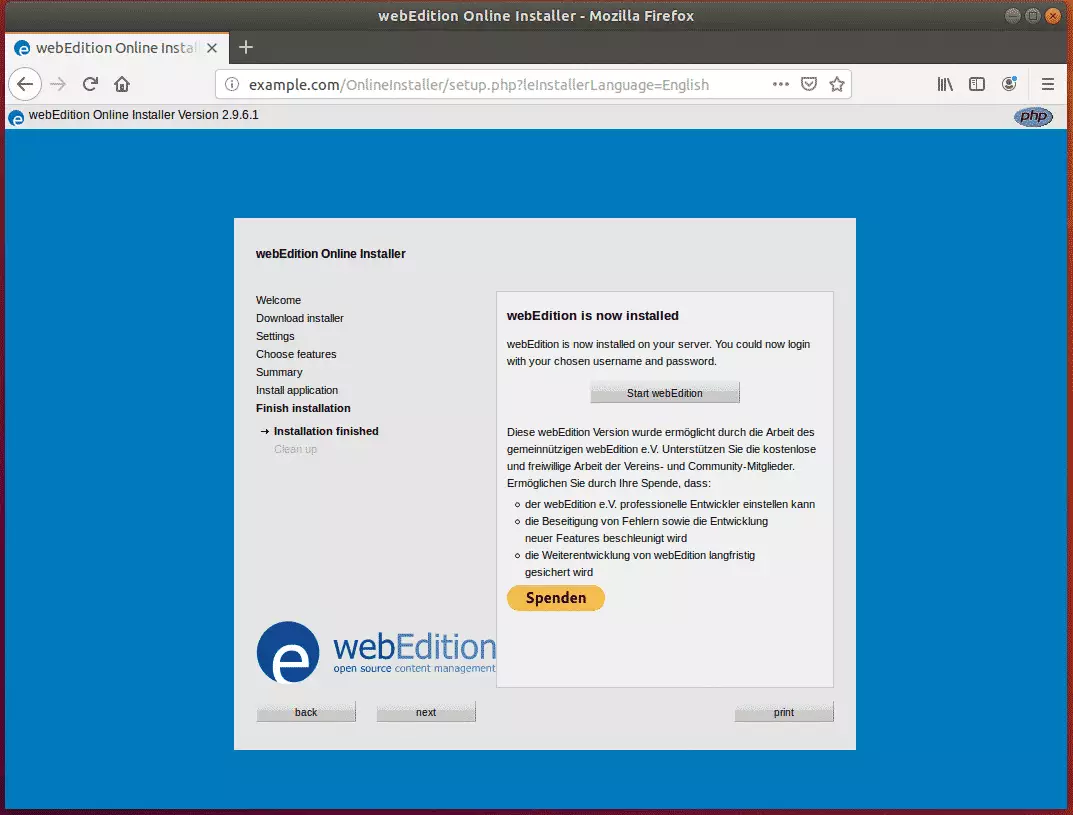
Task: Reload the current page
Action: click(x=90, y=84)
